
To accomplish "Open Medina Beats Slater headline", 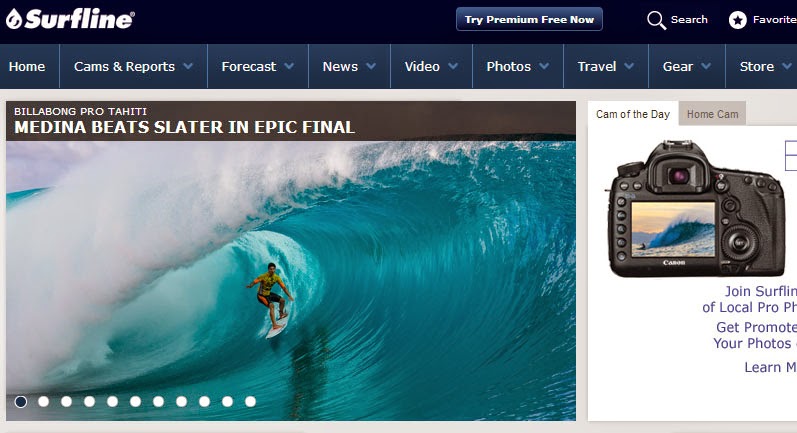I will pos(184,127).
